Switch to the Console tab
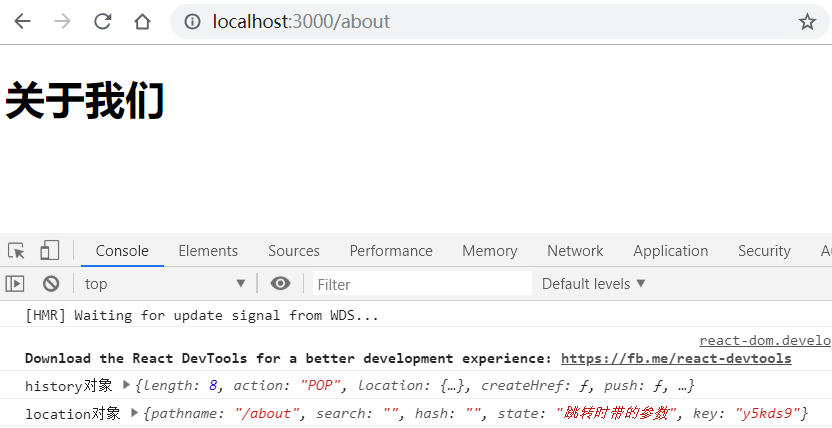The height and width of the screenshot is (428, 832). [122, 251]
